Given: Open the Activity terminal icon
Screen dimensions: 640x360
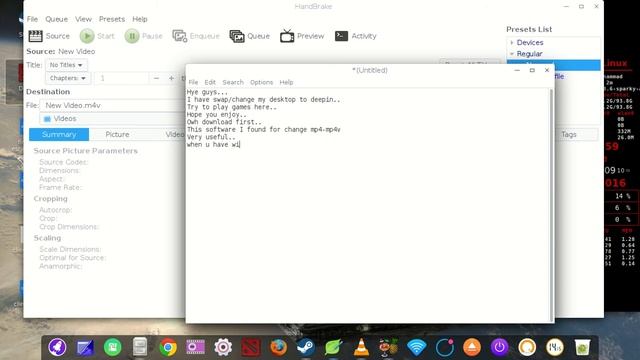Looking at the screenshot, I should (341, 36).
